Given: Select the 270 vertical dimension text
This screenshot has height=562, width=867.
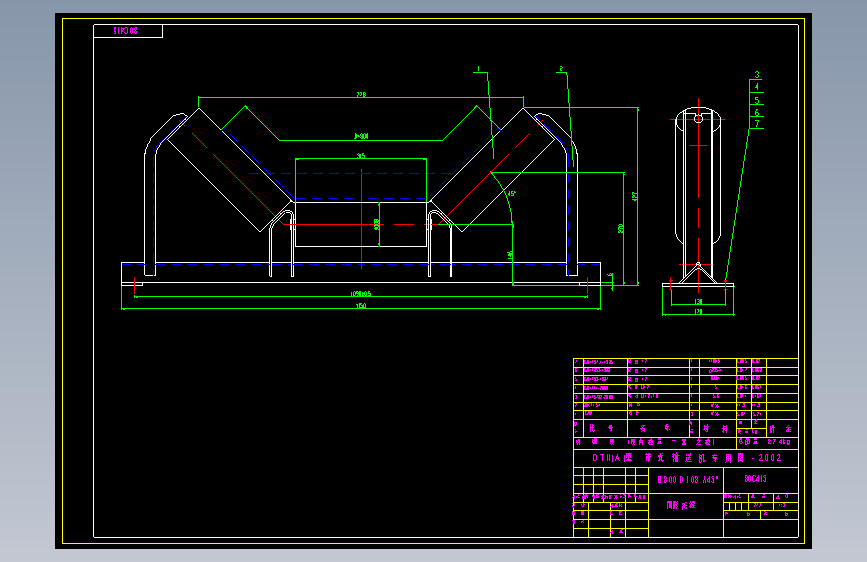Looking at the screenshot, I should [620, 228].
